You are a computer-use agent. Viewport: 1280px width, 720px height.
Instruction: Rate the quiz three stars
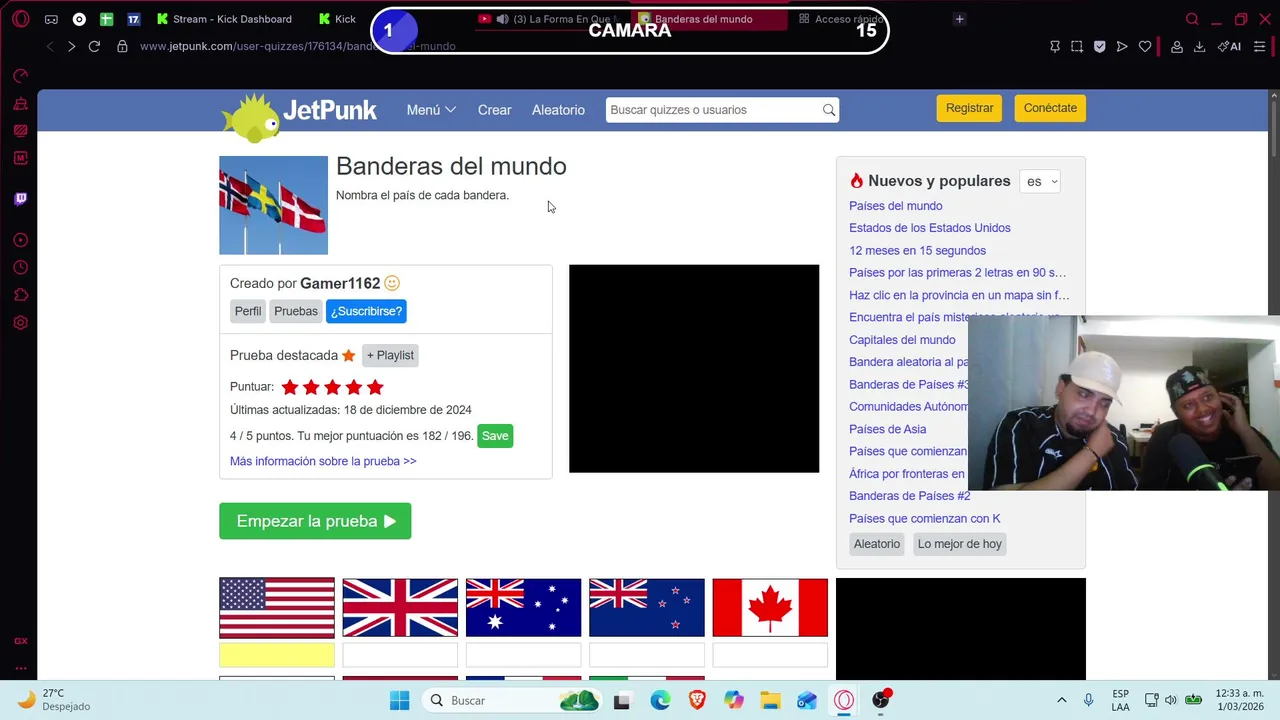pyautogui.click(x=332, y=387)
